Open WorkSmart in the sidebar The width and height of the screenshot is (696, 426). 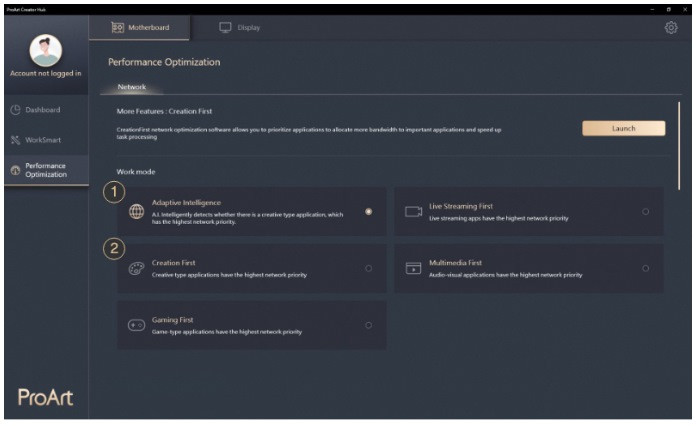[x=46, y=140]
